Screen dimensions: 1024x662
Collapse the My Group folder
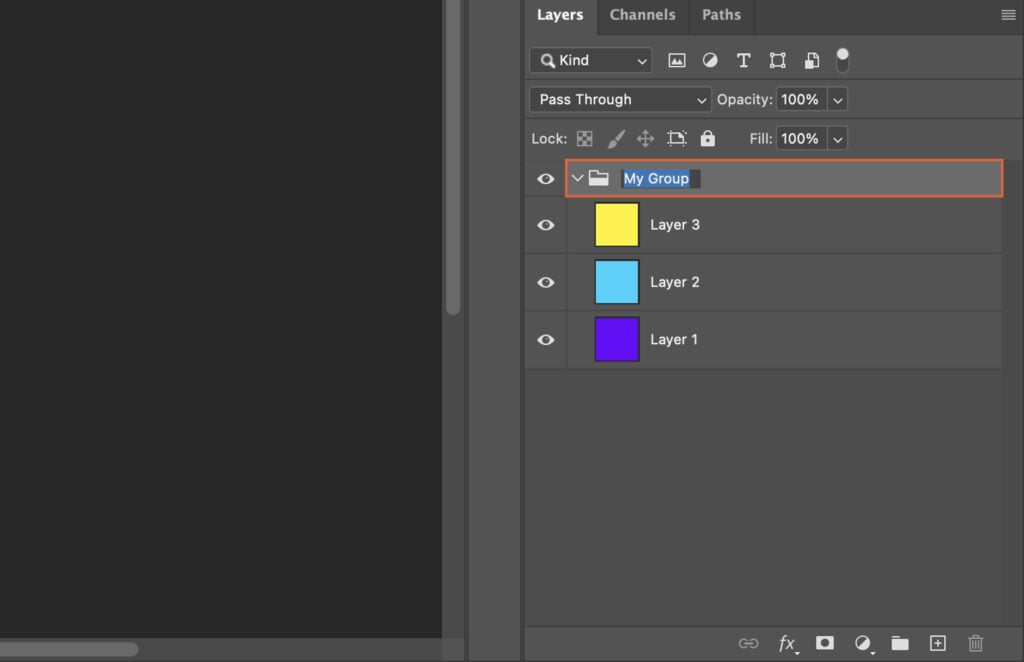coord(577,177)
